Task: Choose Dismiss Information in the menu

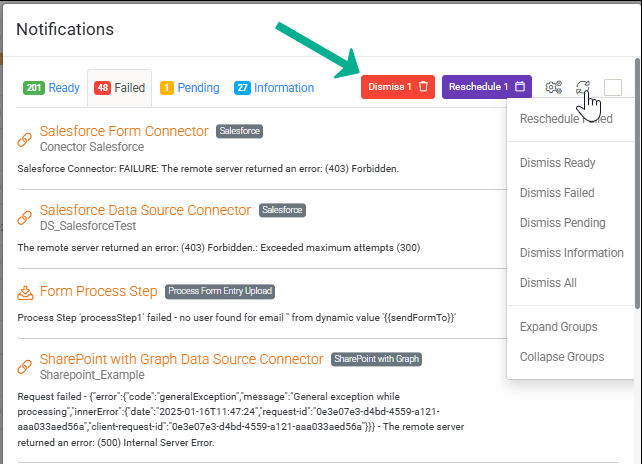Action: [570, 253]
